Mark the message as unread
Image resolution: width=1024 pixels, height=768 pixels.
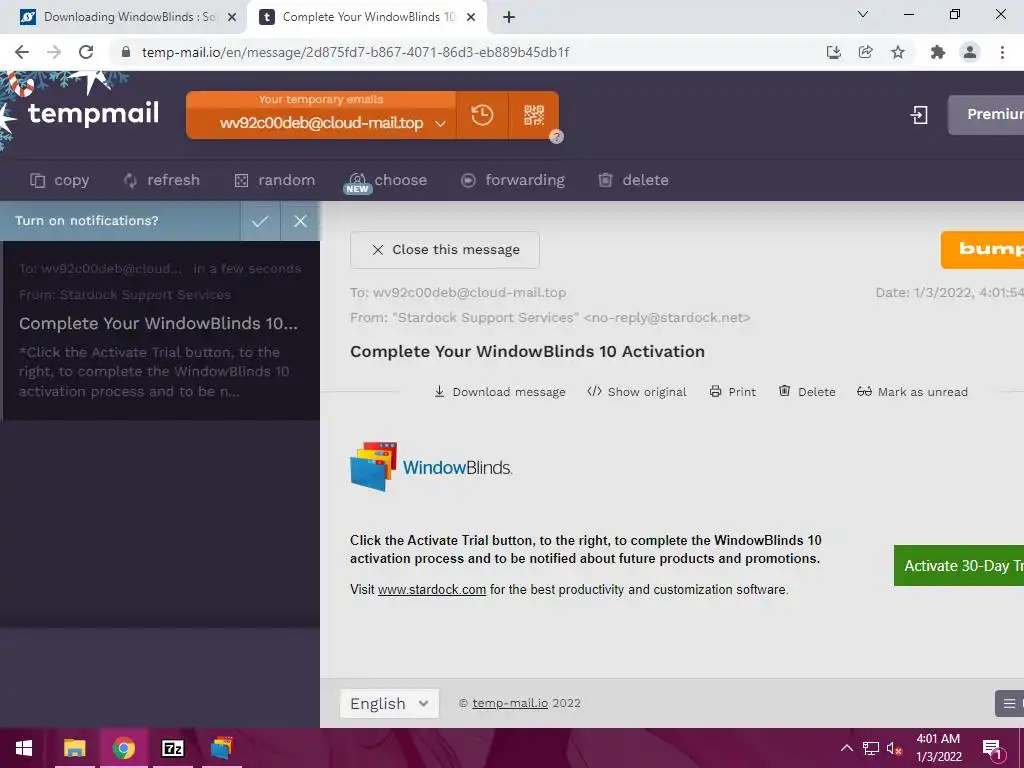tap(912, 392)
